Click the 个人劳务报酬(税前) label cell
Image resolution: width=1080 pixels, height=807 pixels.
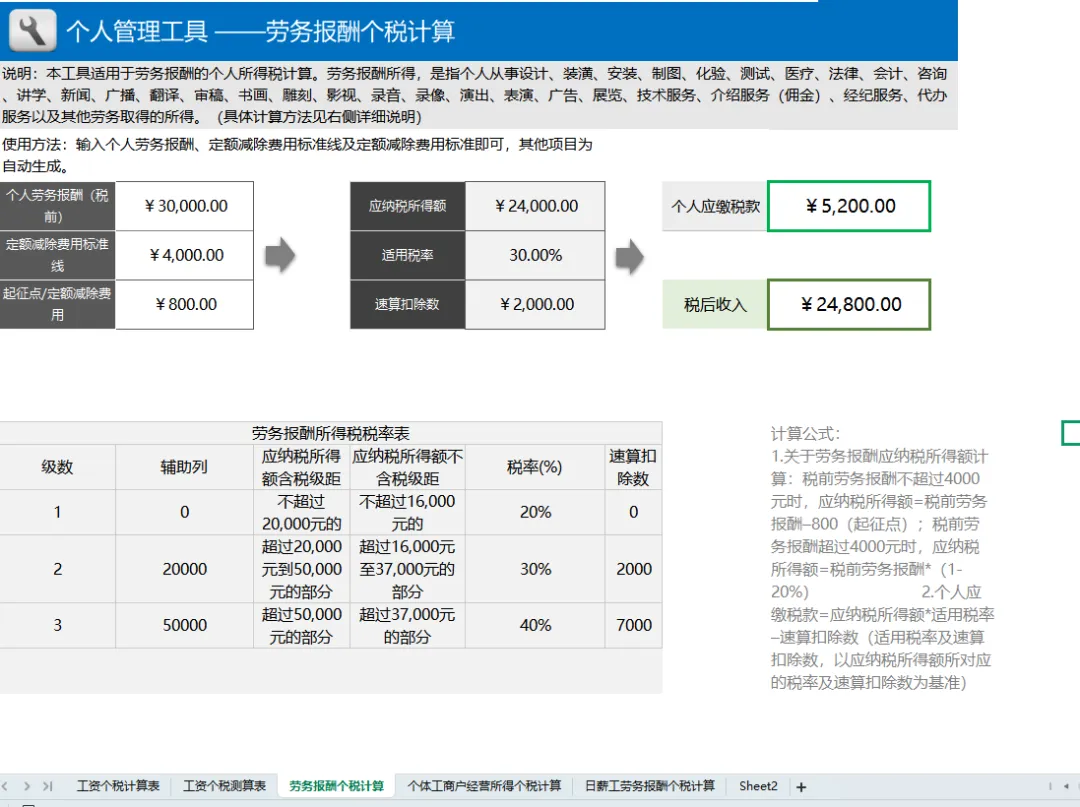tap(58, 206)
